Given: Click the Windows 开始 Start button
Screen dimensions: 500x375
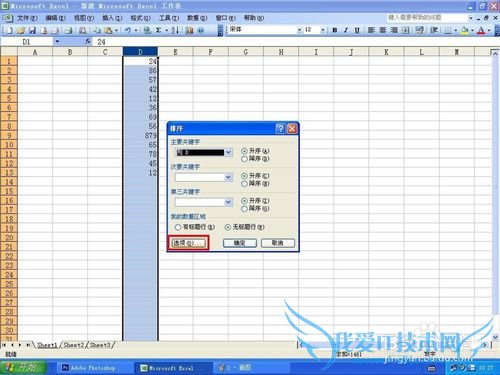Looking at the screenshot, I should click(23, 368).
